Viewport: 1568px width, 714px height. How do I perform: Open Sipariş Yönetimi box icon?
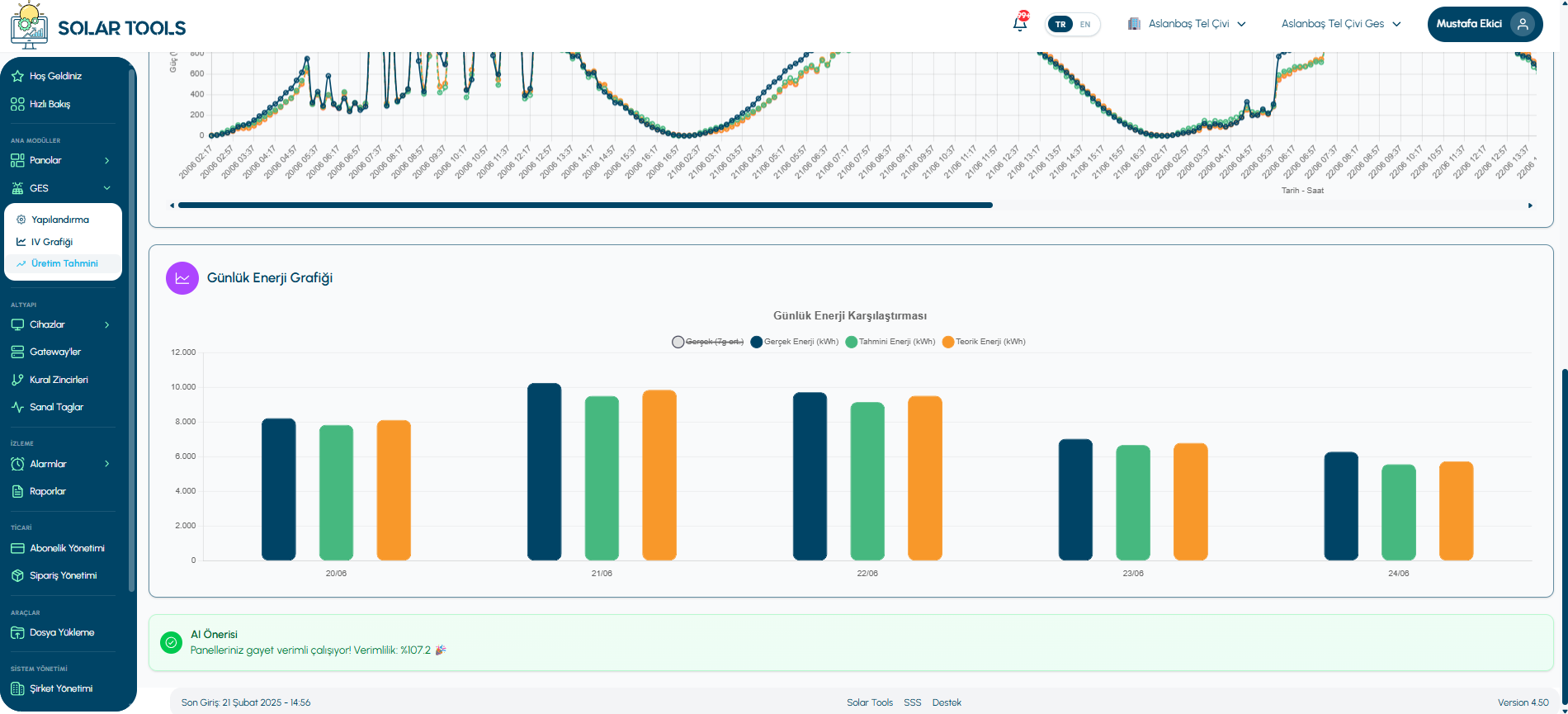coord(17,575)
